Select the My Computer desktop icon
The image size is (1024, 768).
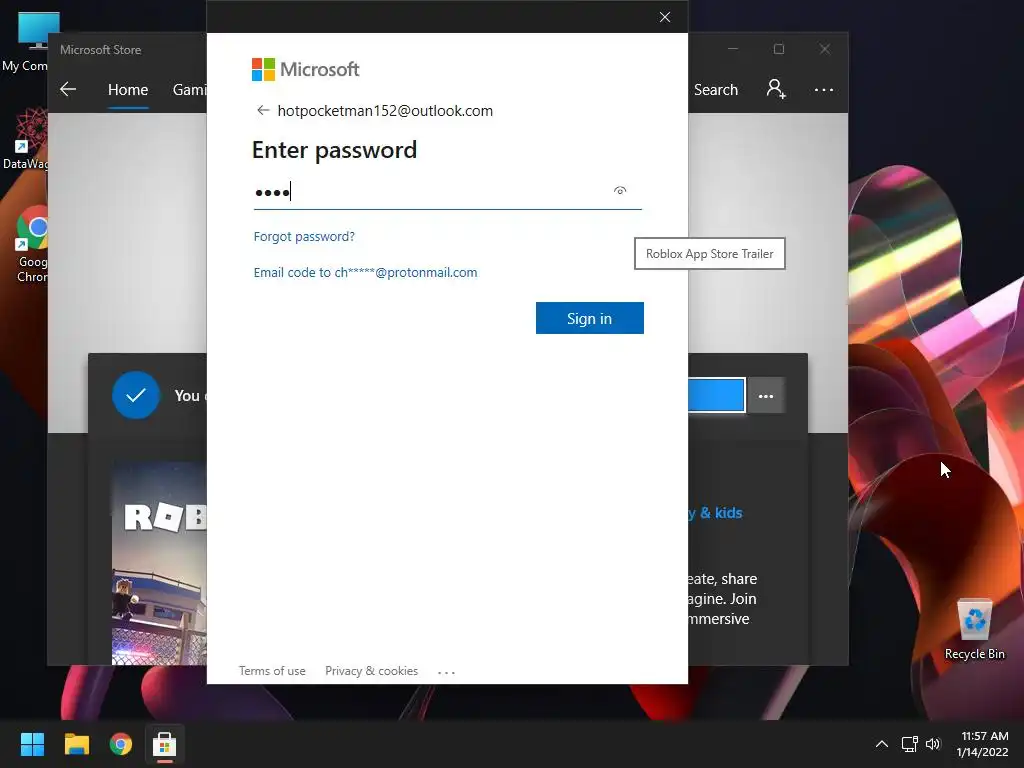click(27, 42)
